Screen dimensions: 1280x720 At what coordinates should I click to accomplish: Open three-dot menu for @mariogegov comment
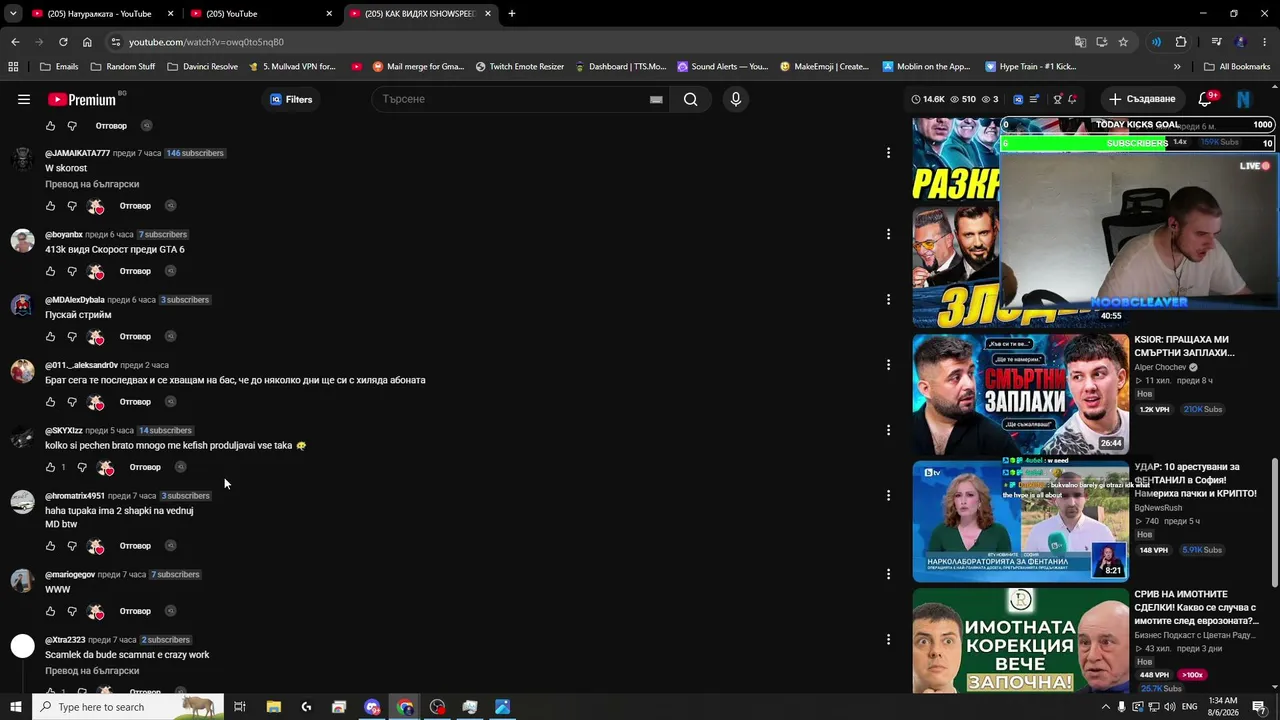[888, 574]
